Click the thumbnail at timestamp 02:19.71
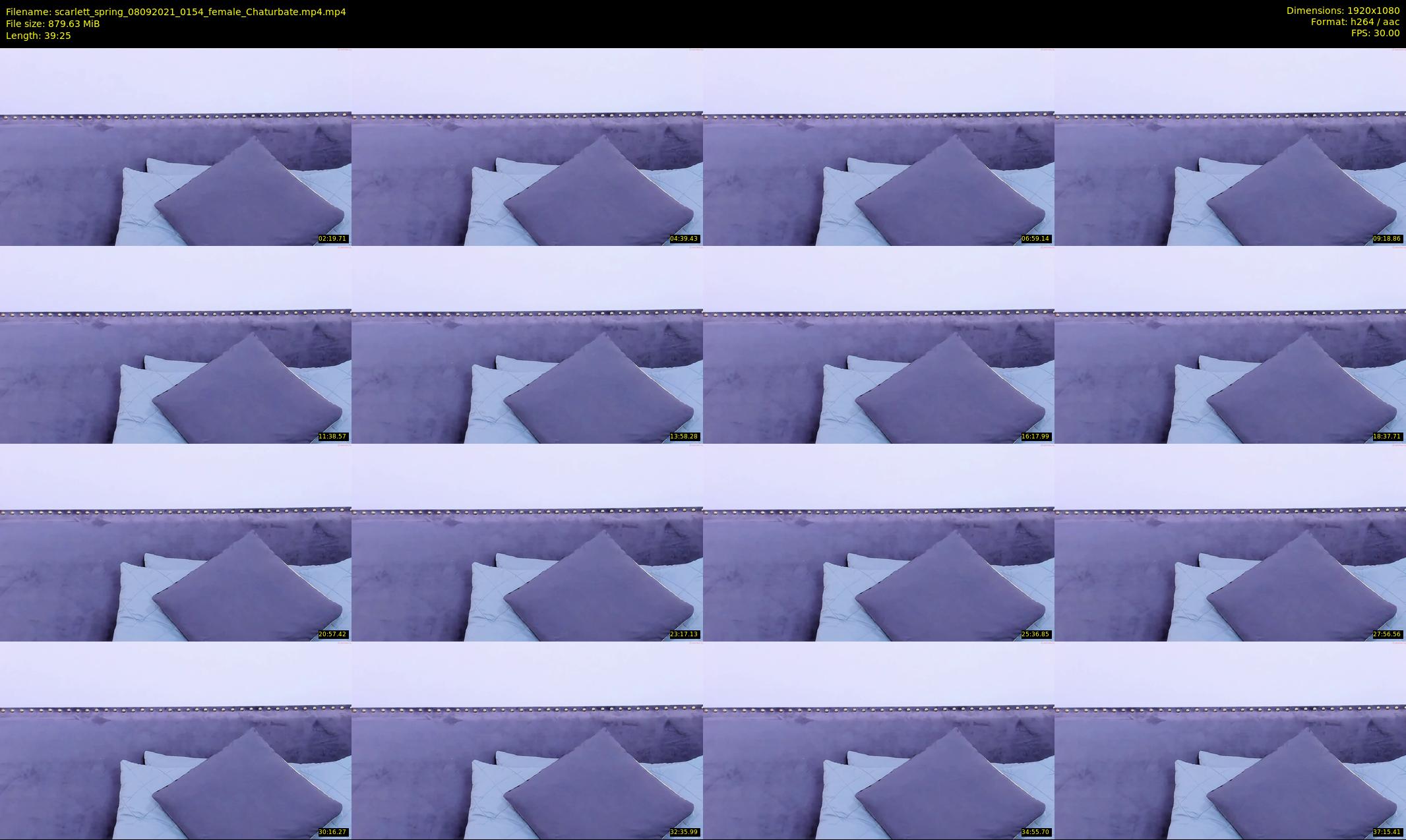The height and width of the screenshot is (840, 1406). coord(175,146)
